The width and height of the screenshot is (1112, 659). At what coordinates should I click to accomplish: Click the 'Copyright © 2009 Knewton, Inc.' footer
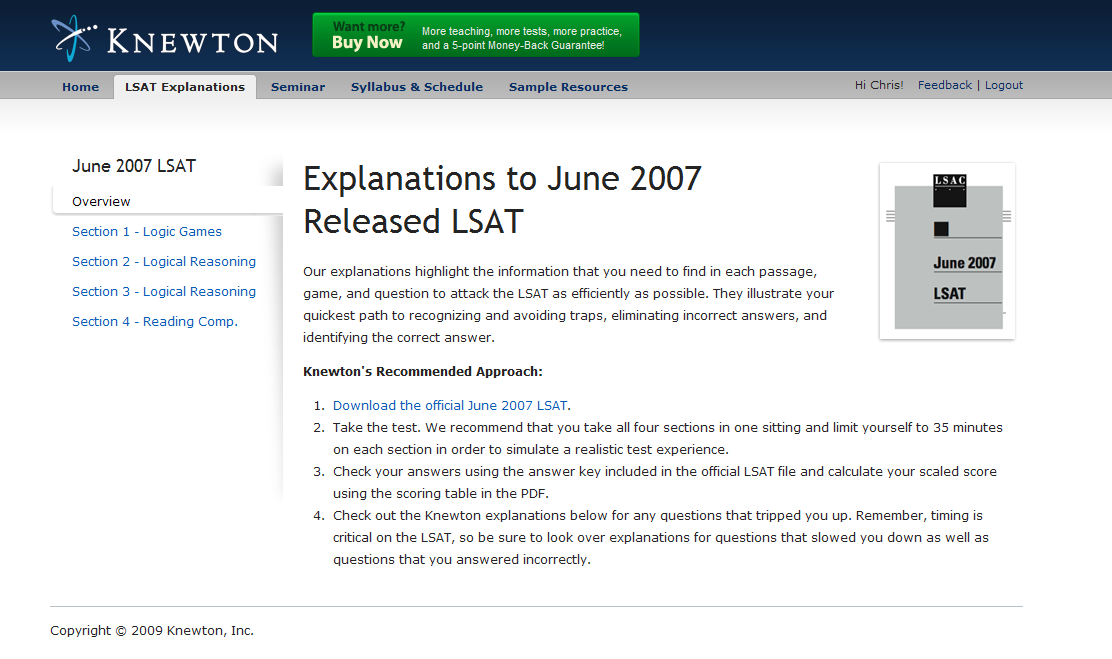tap(152, 631)
